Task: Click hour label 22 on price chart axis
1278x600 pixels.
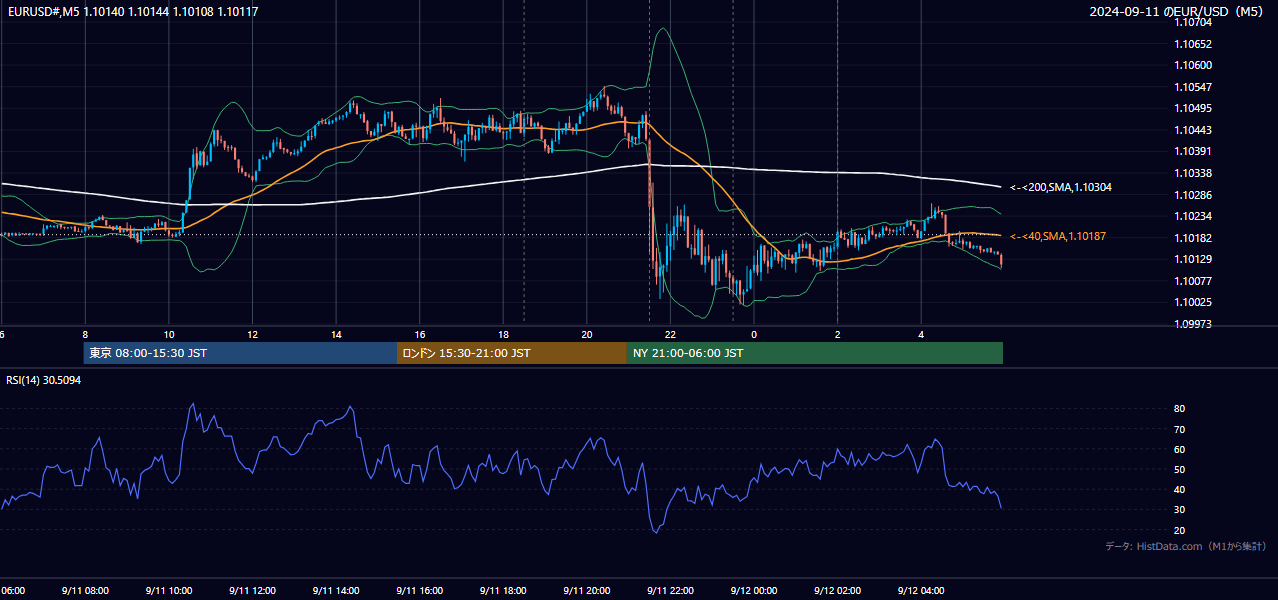Action: point(670,335)
